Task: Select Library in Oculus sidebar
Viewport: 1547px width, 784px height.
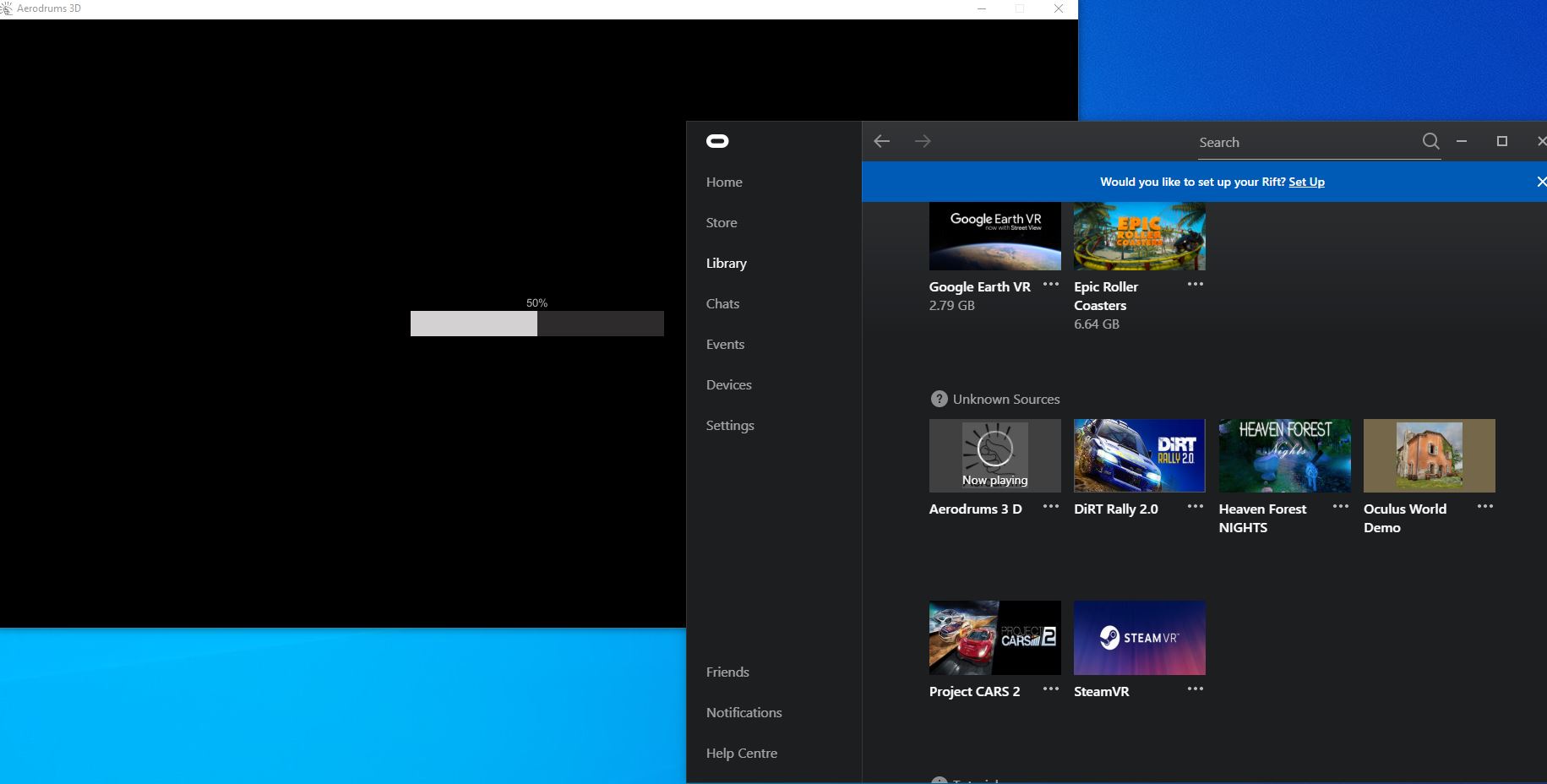Action: coord(727,263)
